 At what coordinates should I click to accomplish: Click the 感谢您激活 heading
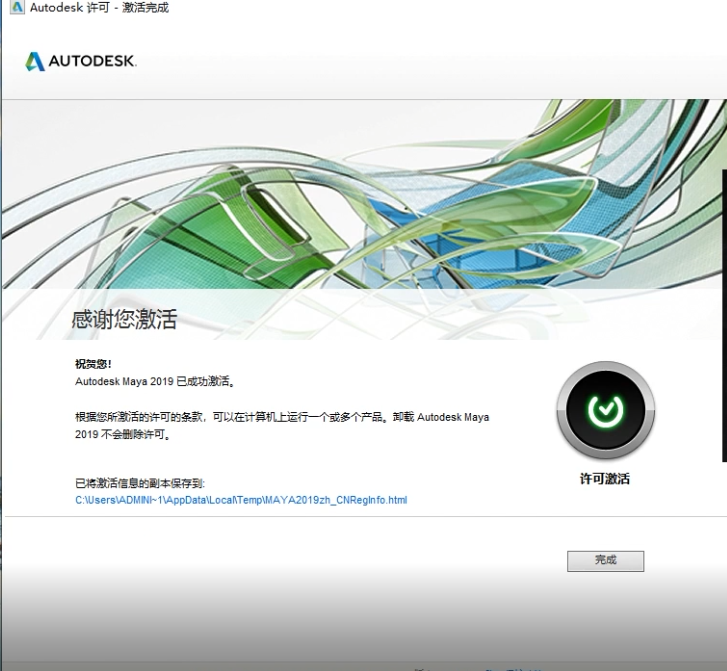(124, 319)
